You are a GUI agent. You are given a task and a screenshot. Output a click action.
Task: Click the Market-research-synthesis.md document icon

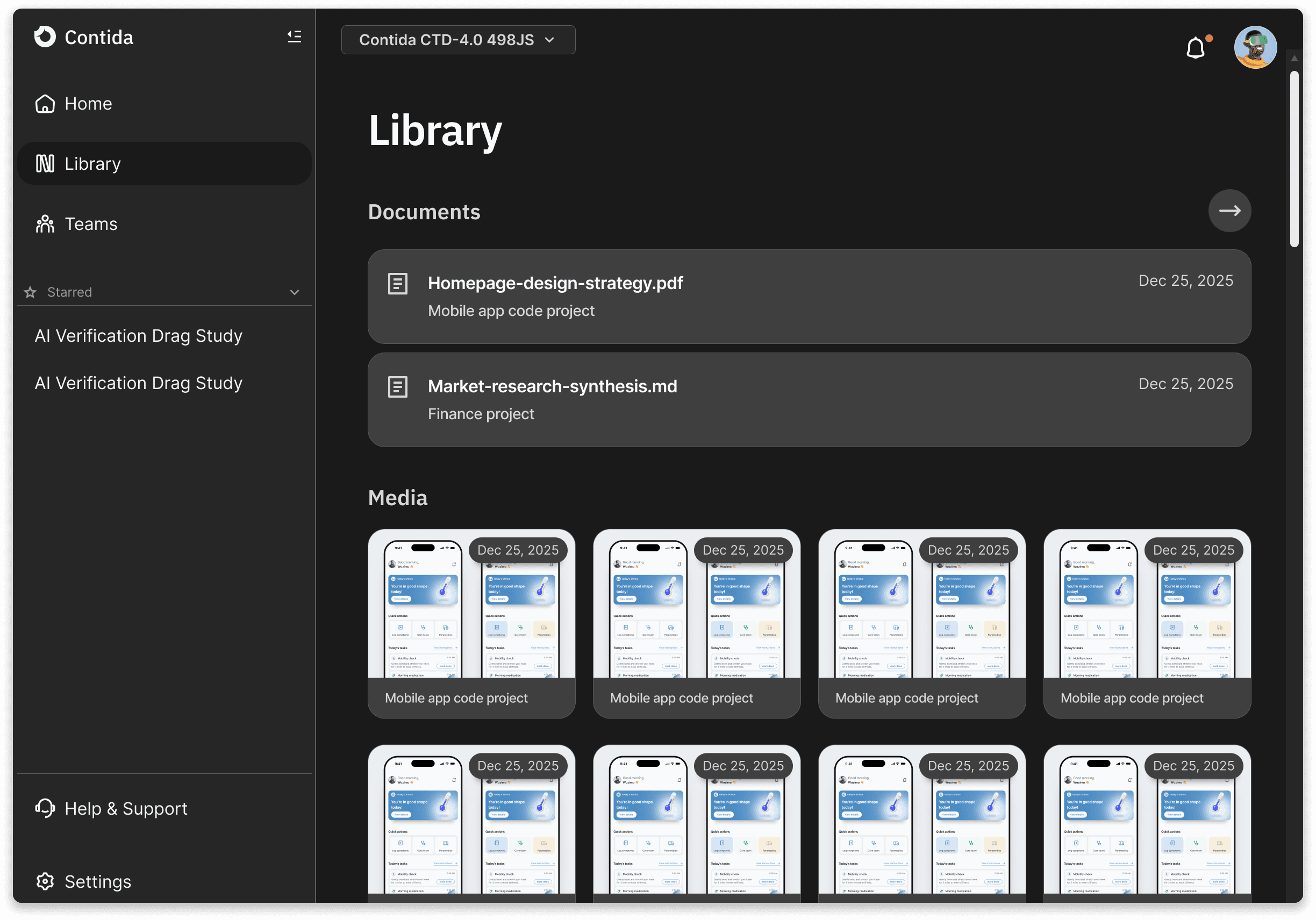pyautogui.click(x=398, y=387)
